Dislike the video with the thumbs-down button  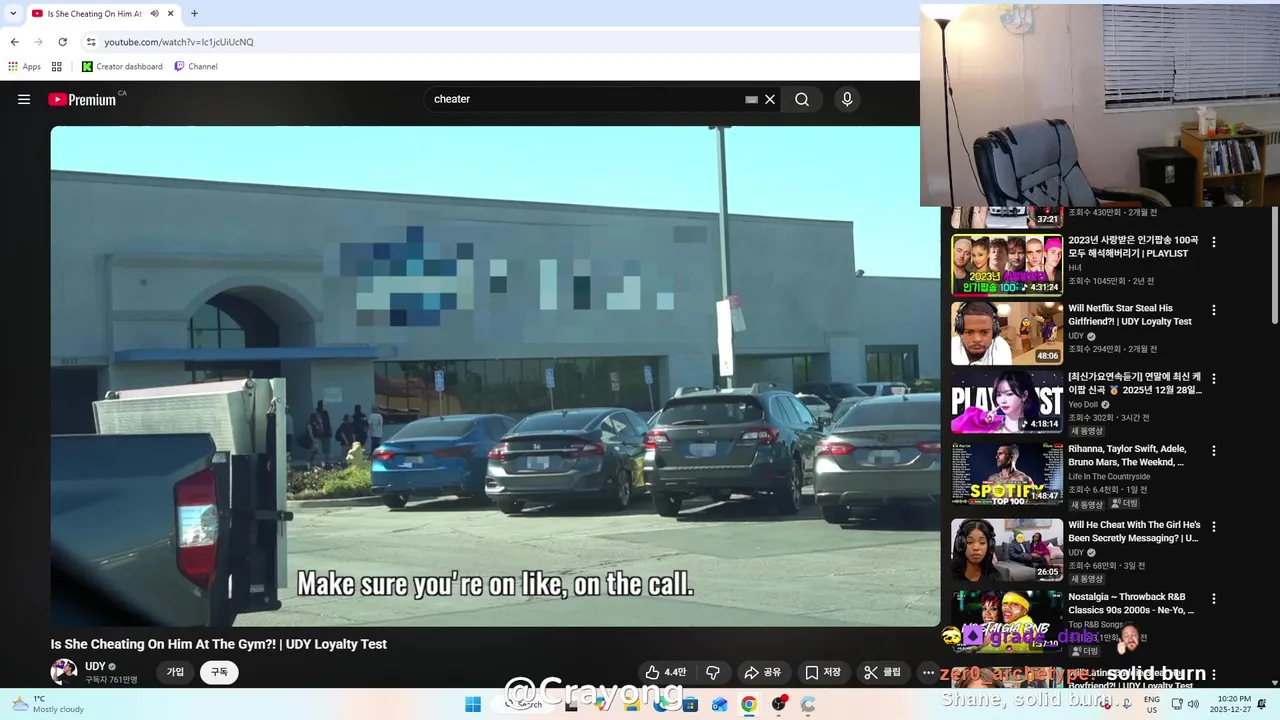[713, 672]
